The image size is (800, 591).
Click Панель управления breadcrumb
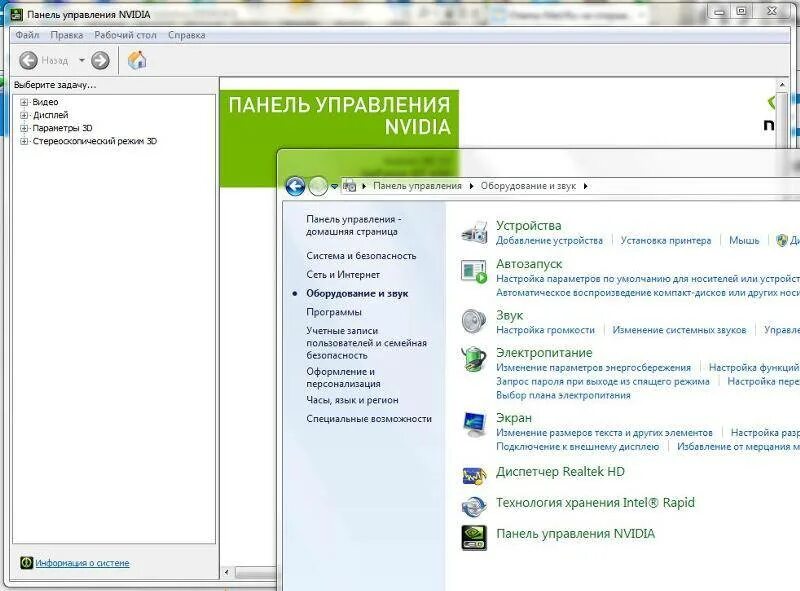(x=417, y=186)
